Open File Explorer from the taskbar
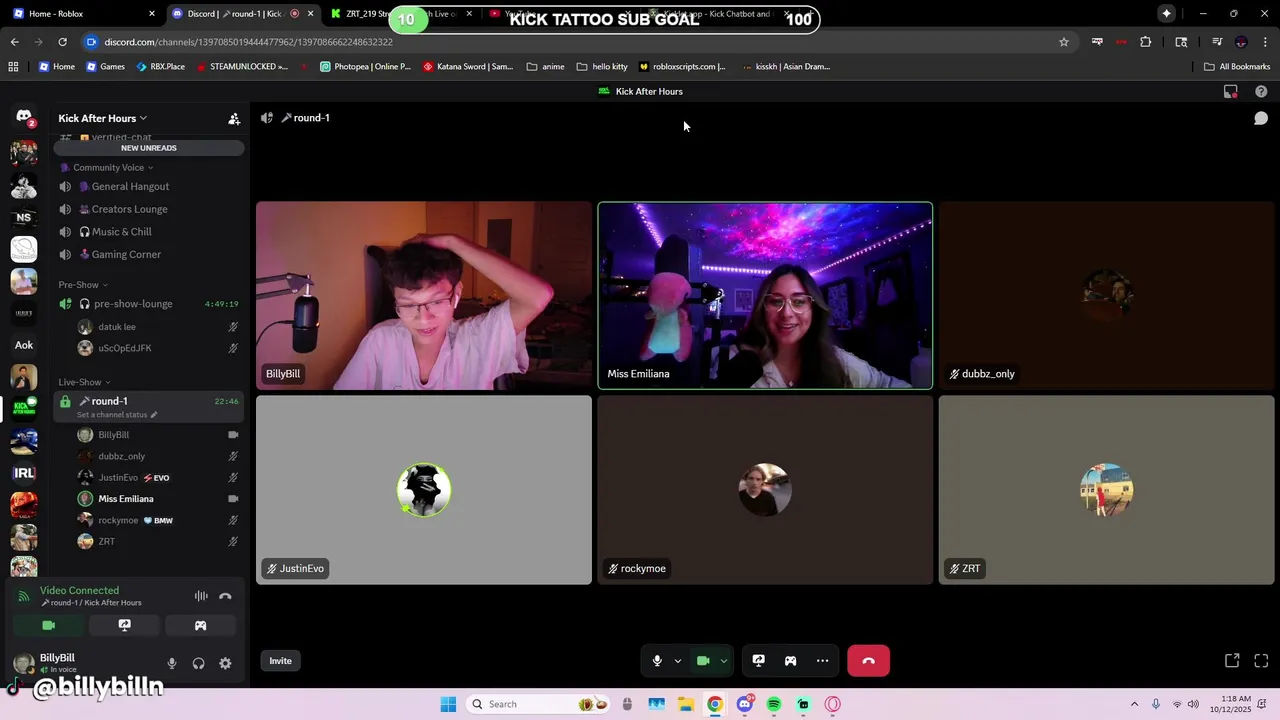The height and width of the screenshot is (720, 1280). pos(686,704)
